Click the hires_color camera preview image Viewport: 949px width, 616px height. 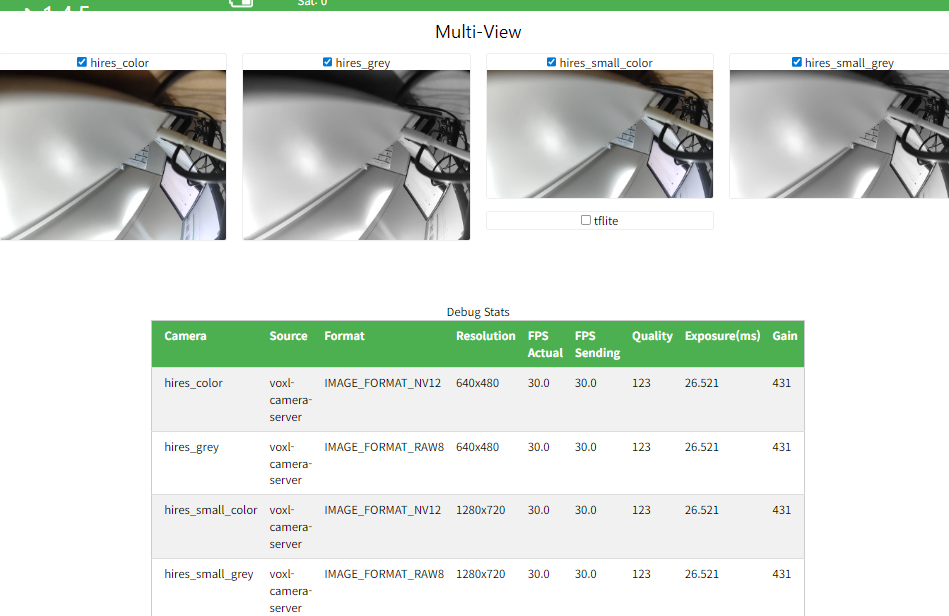112,155
